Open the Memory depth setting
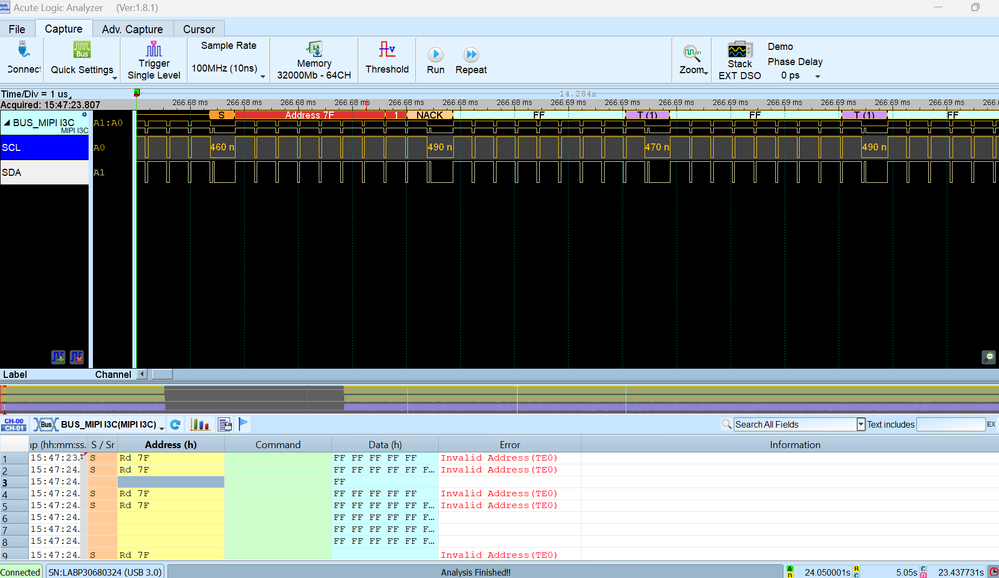 313,61
